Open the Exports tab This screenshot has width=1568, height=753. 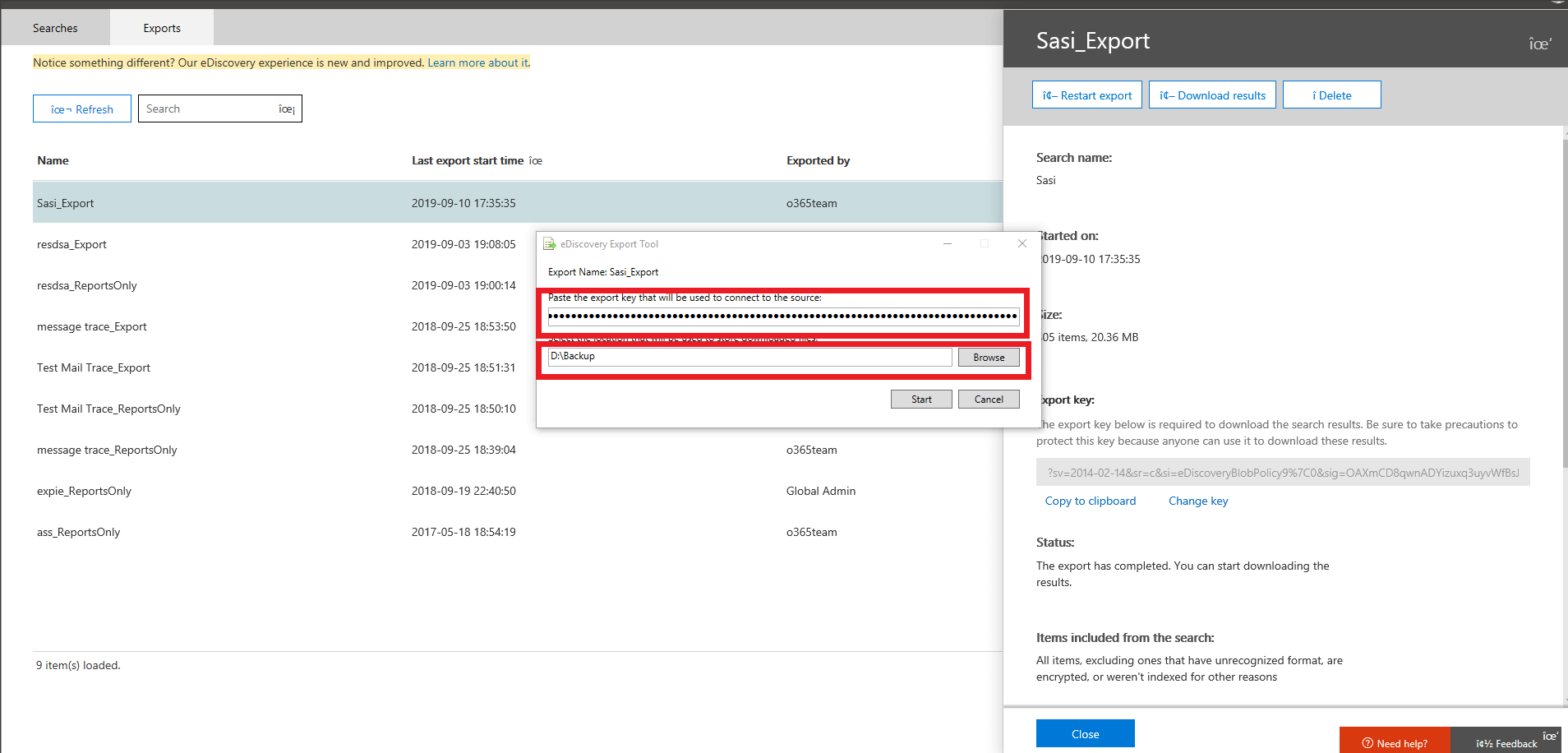(162, 28)
